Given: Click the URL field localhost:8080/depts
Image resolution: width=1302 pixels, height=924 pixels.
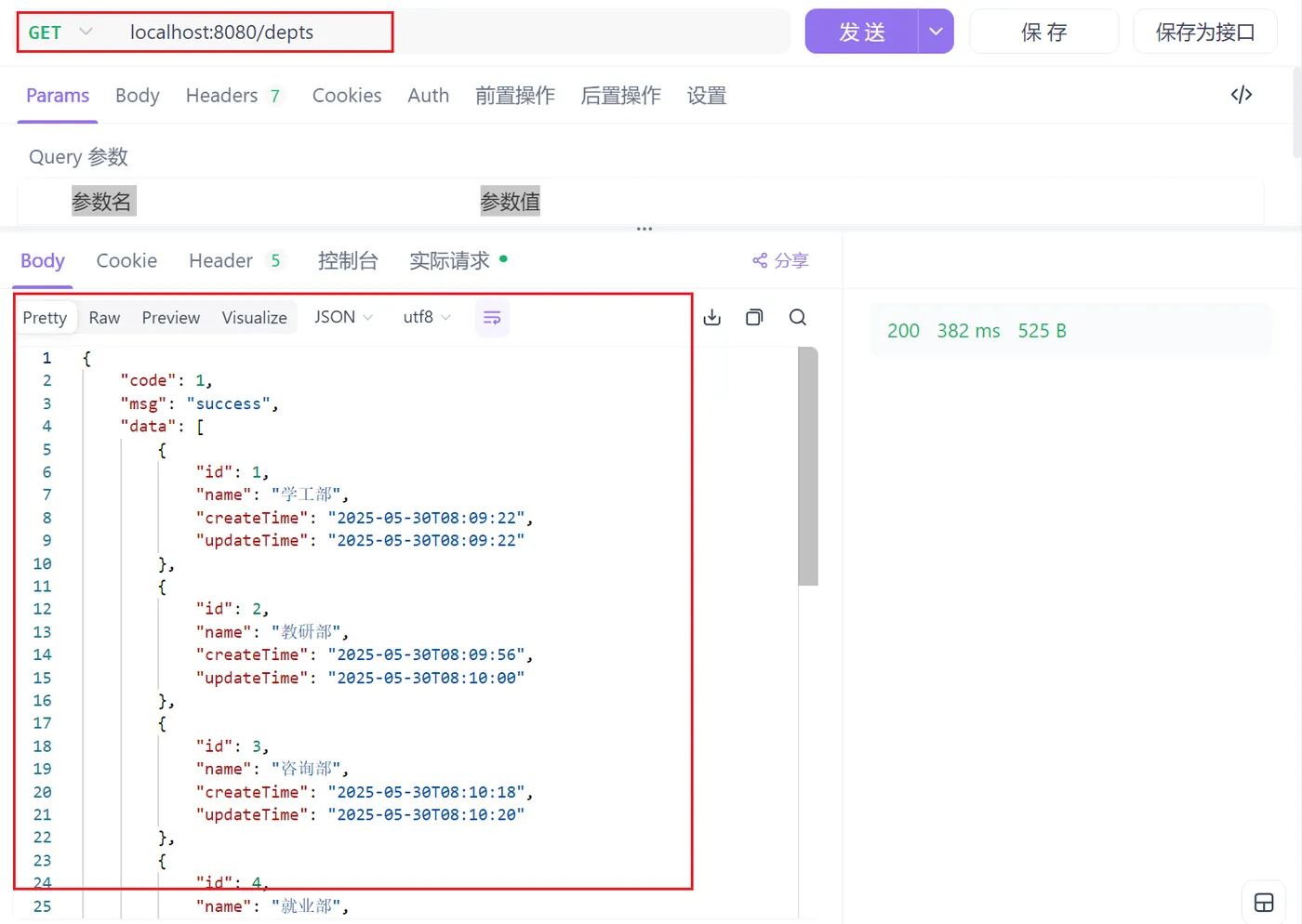Looking at the screenshot, I should point(221,32).
